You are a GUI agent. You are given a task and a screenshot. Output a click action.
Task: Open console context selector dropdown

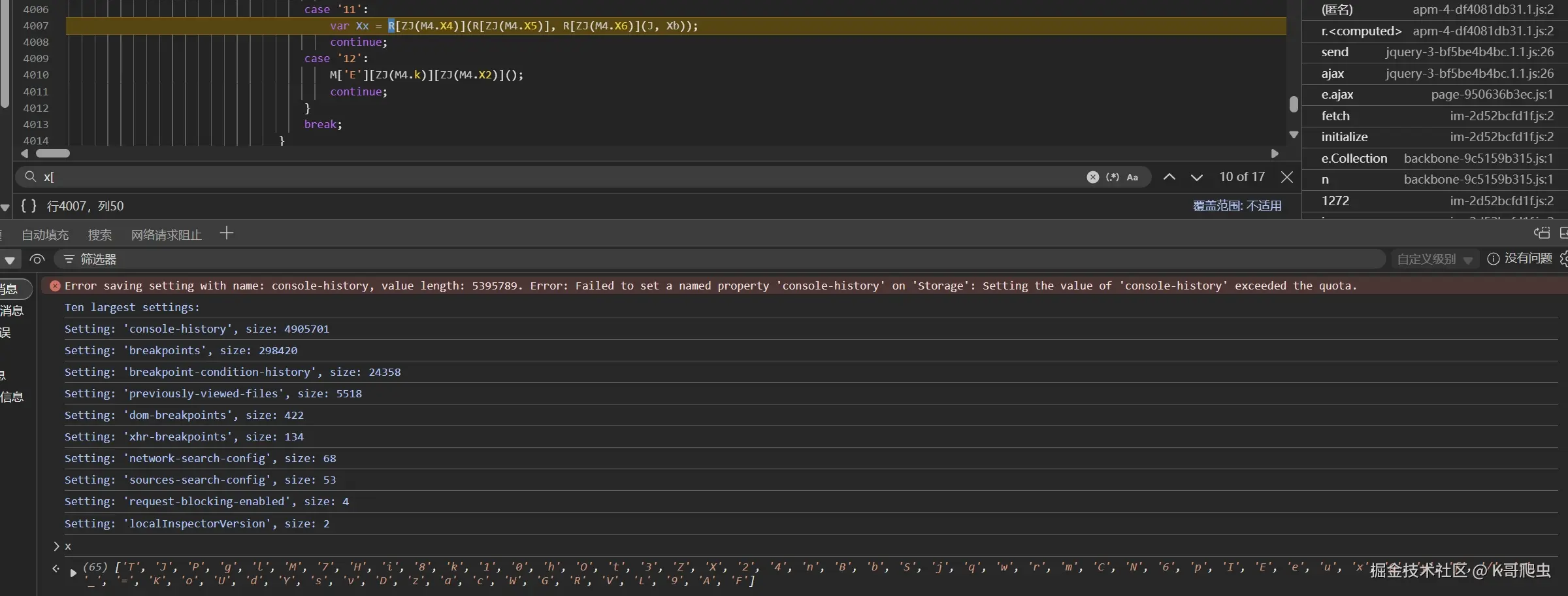tap(10, 260)
